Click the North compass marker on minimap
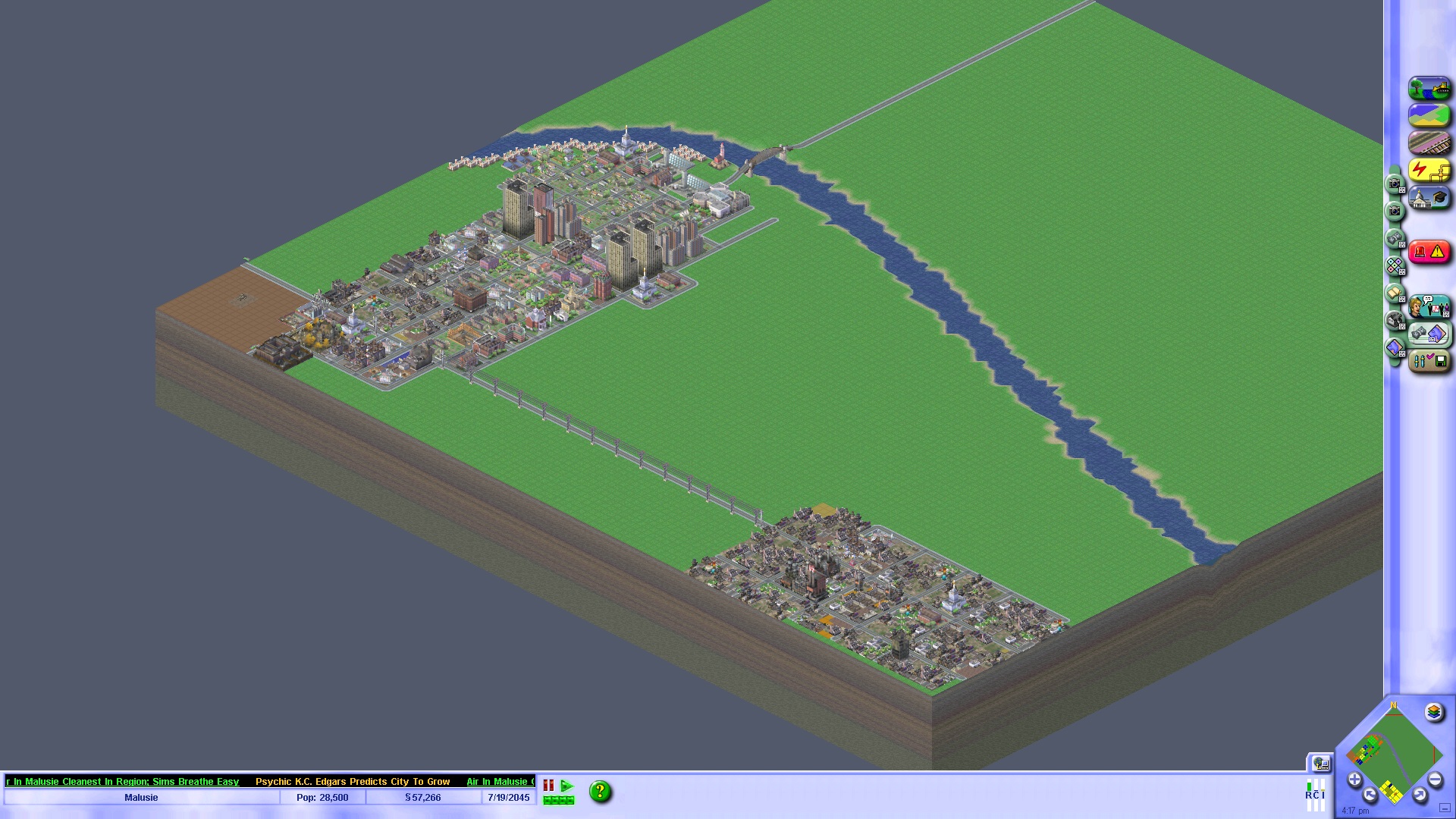This screenshot has width=1456, height=819. click(x=1394, y=706)
